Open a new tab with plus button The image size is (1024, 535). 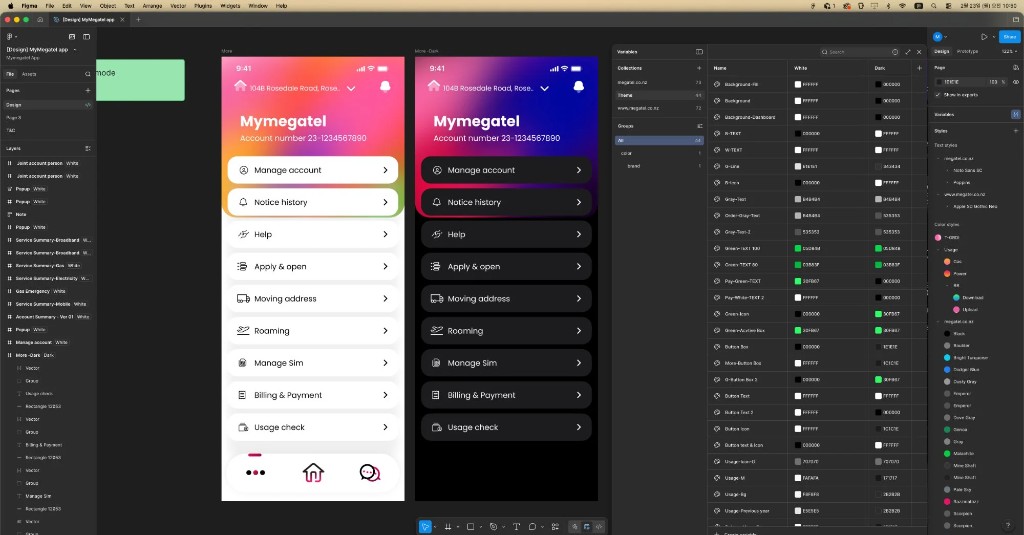138,20
